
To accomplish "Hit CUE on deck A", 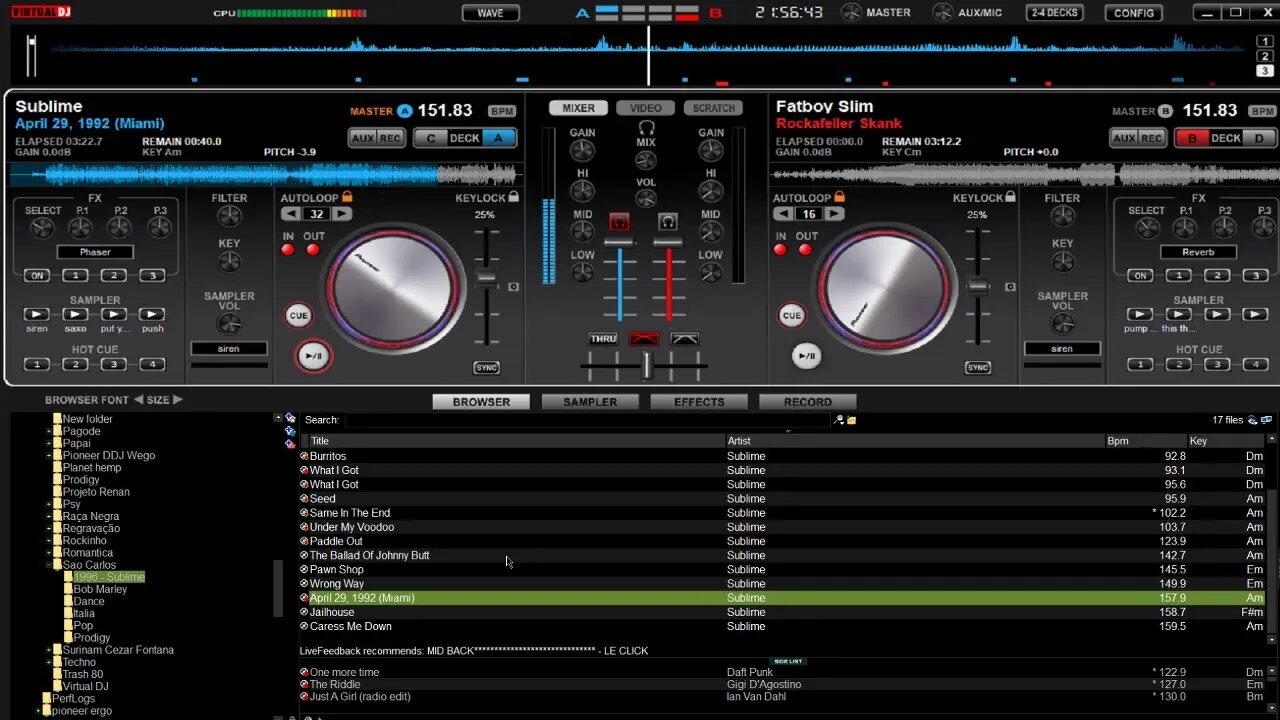I will point(298,315).
